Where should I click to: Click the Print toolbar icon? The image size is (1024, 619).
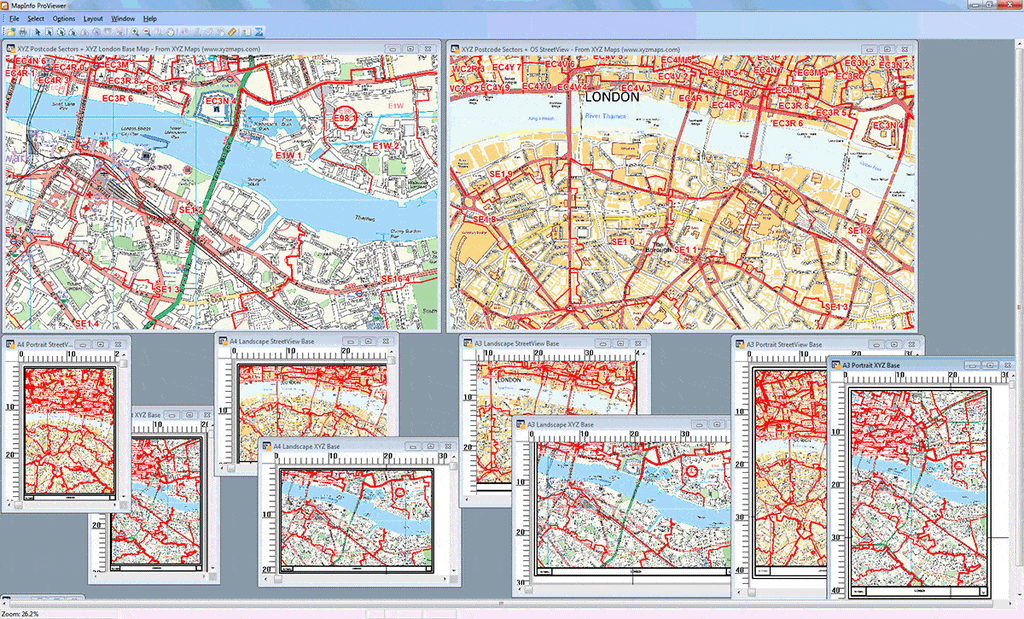pos(23,32)
